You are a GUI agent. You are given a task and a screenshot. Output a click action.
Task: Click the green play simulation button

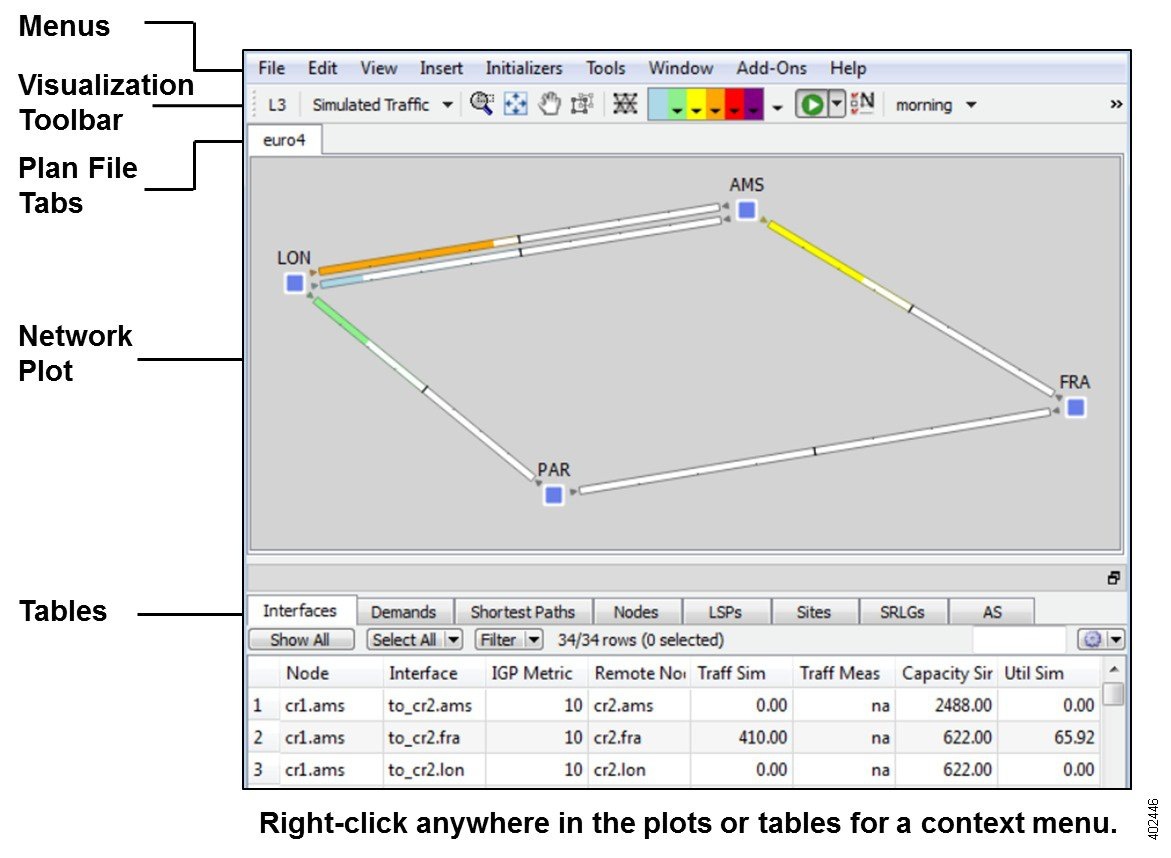pyautogui.click(x=812, y=104)
